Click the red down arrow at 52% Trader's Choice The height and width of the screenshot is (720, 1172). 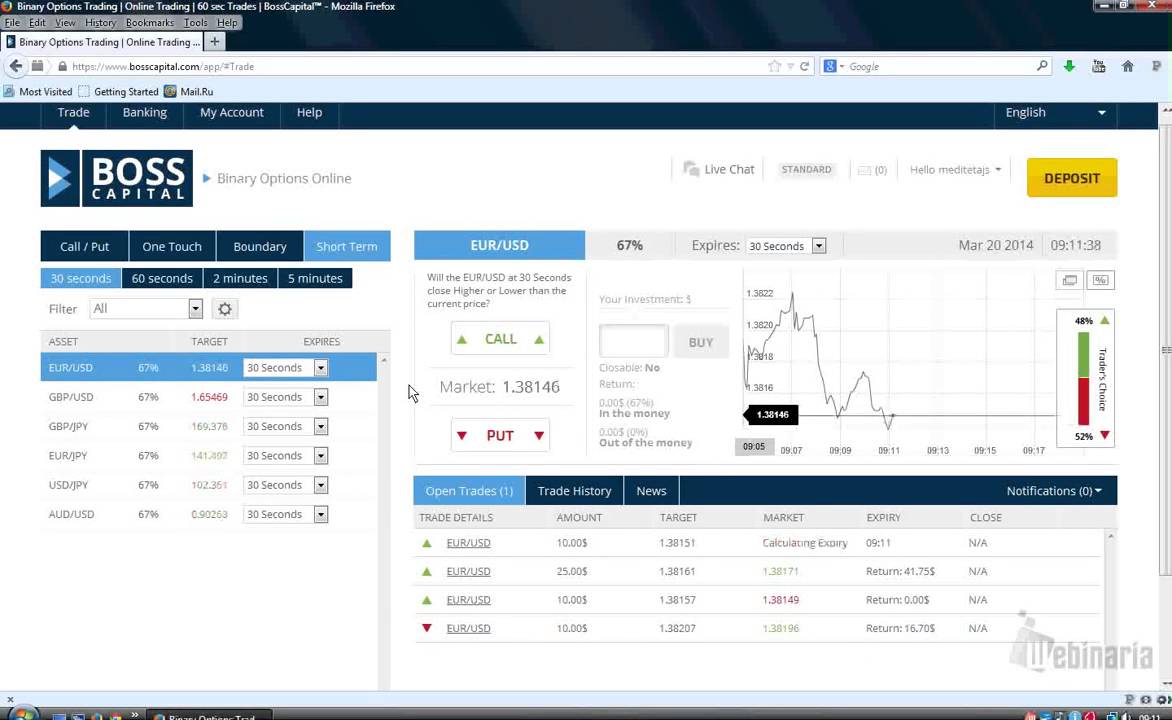[1105, 436]
